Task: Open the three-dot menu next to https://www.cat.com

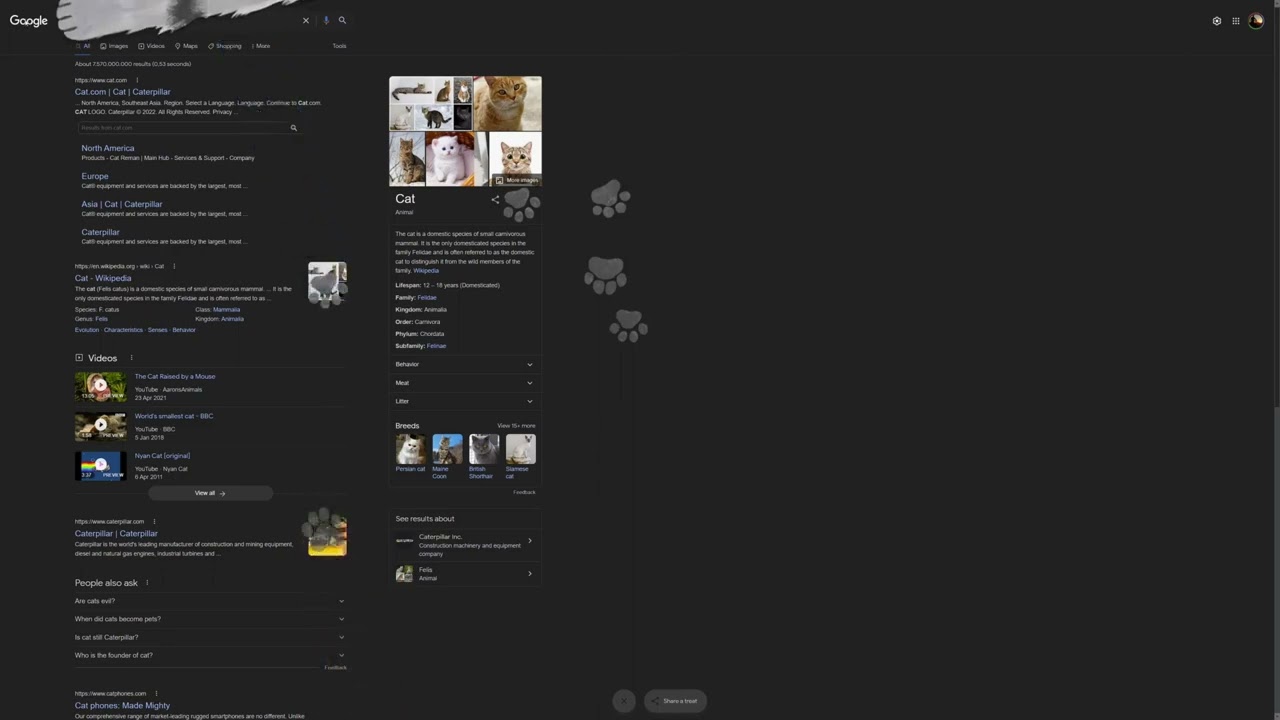Action: 137,80
